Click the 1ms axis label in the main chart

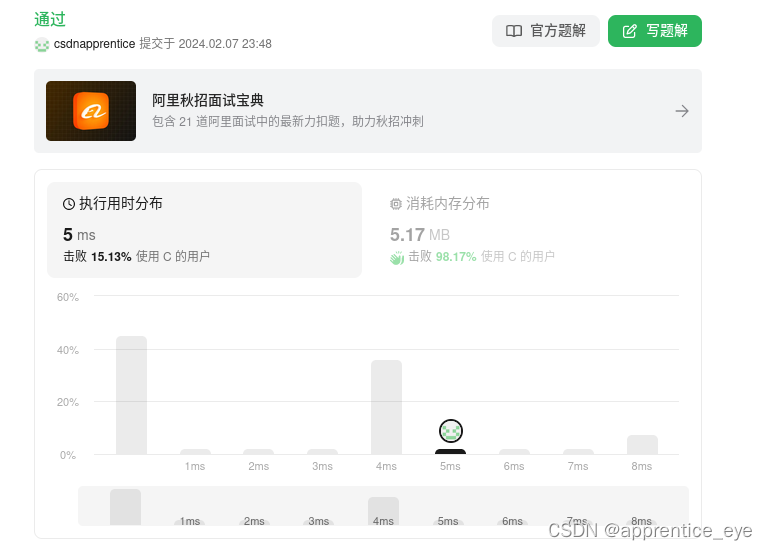(195, 466)
